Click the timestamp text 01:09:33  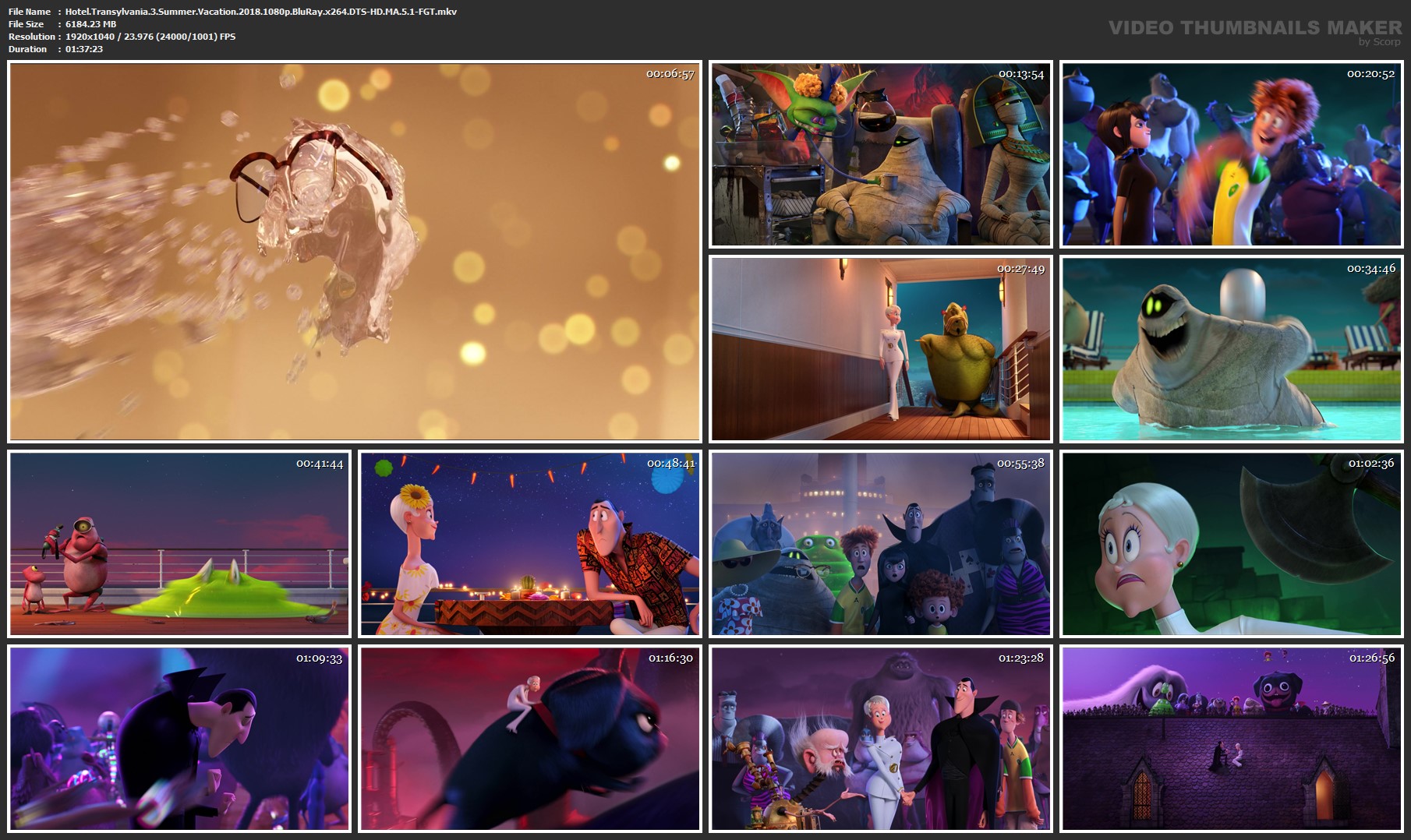320,658
